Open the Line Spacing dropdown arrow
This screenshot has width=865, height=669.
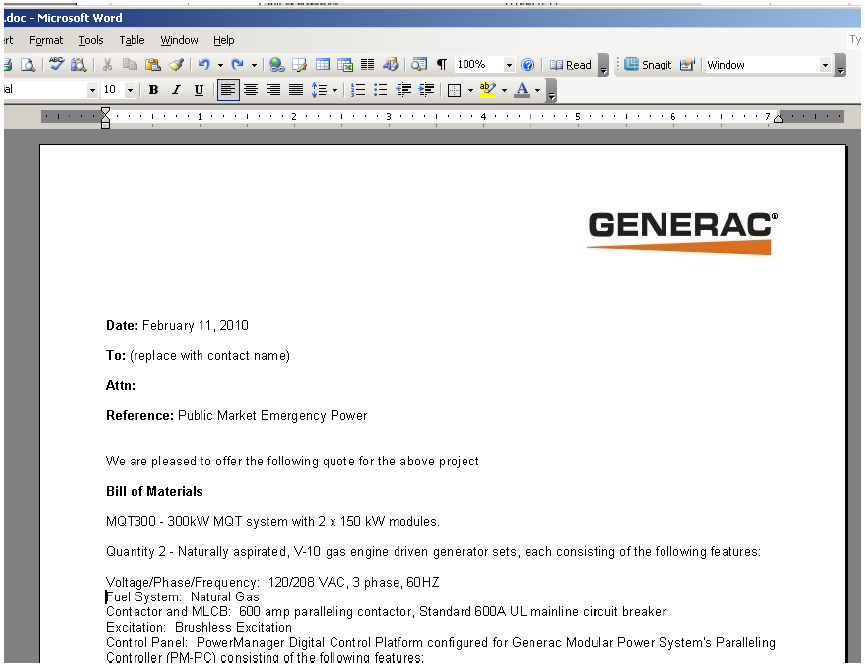tap(335, 90)
